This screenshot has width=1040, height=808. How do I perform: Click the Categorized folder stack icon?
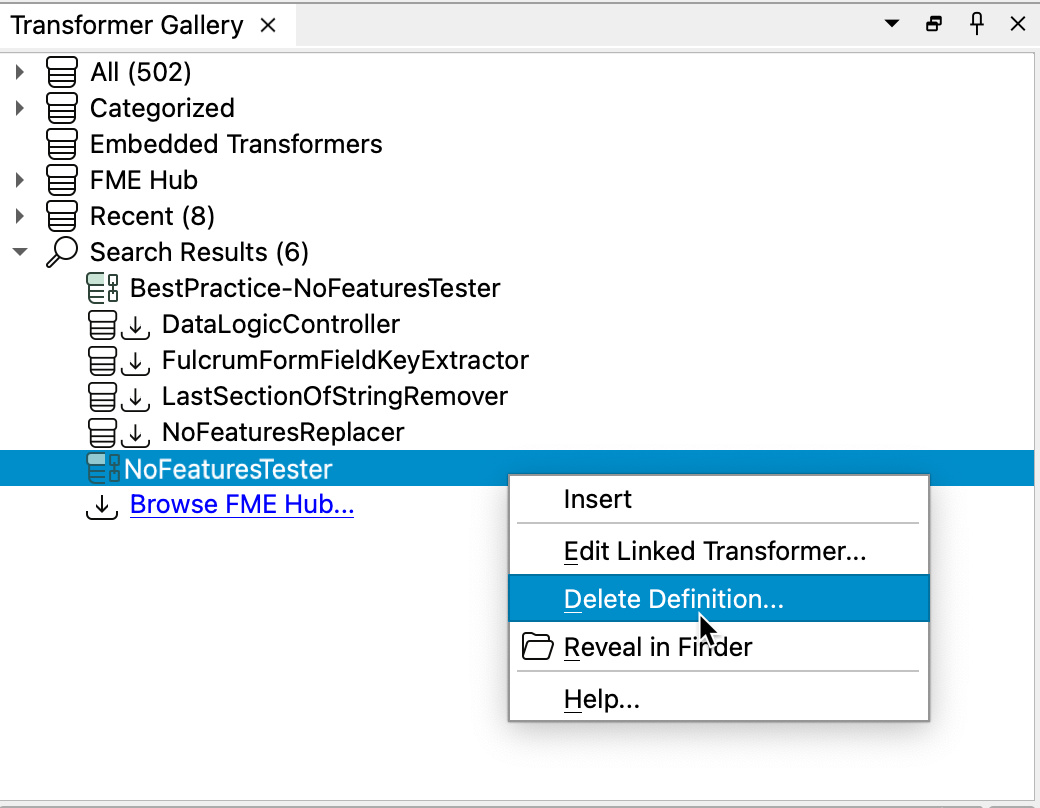point(62,108)
